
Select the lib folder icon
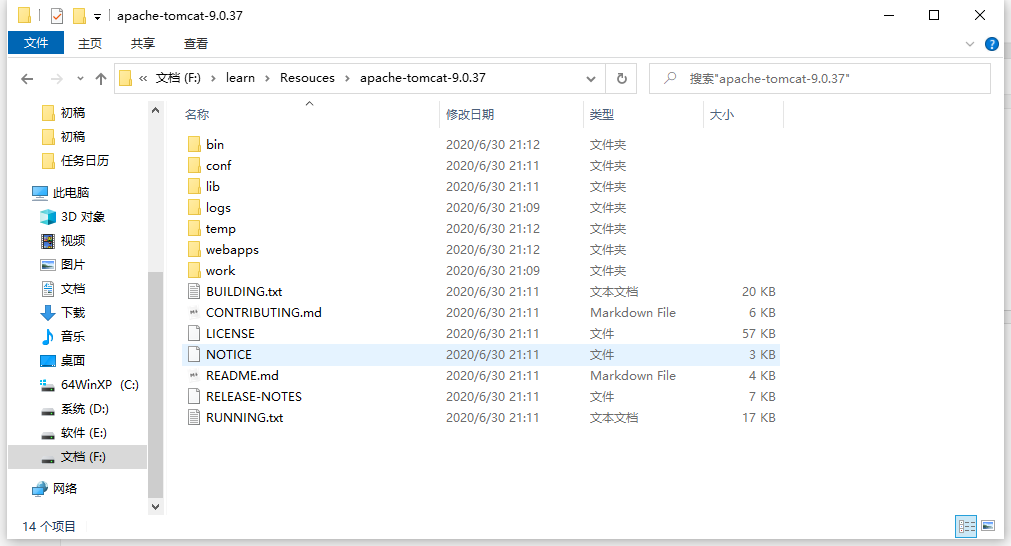pyautogui.click(x=194, y=186)
